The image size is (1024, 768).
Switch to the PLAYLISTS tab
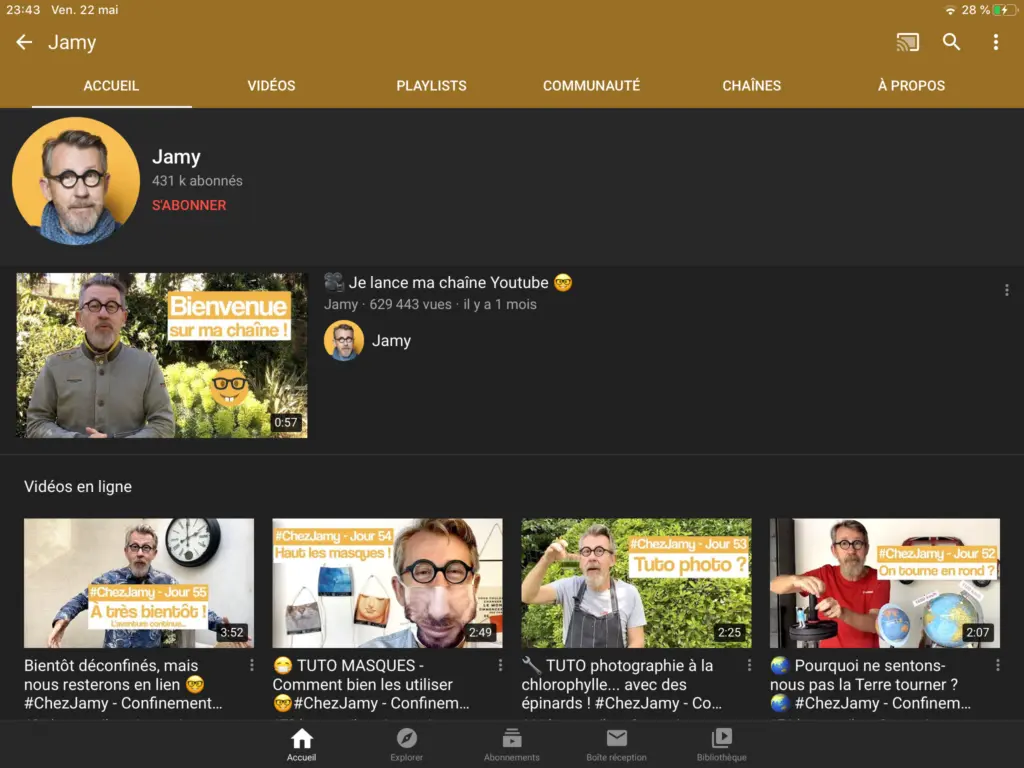tap(431, 86)
